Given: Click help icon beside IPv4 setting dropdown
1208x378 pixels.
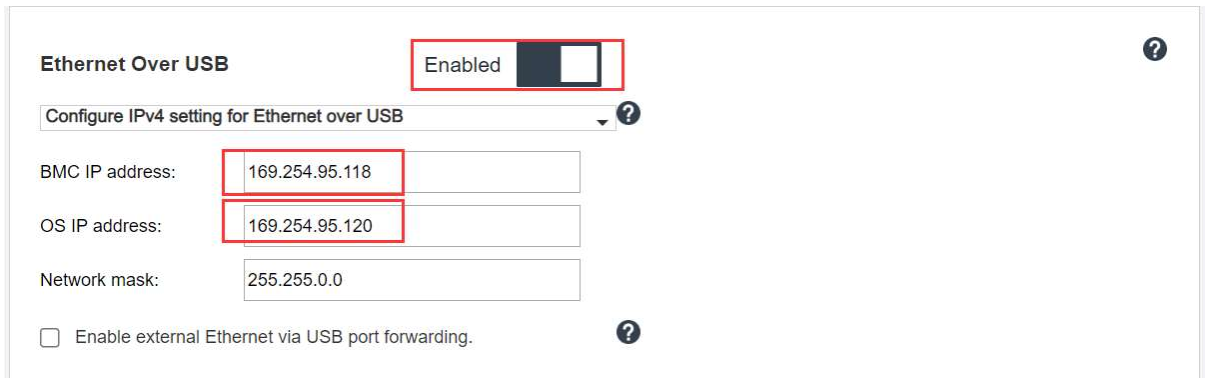Looking at the screenshot, I should click(x=629, y=113).
